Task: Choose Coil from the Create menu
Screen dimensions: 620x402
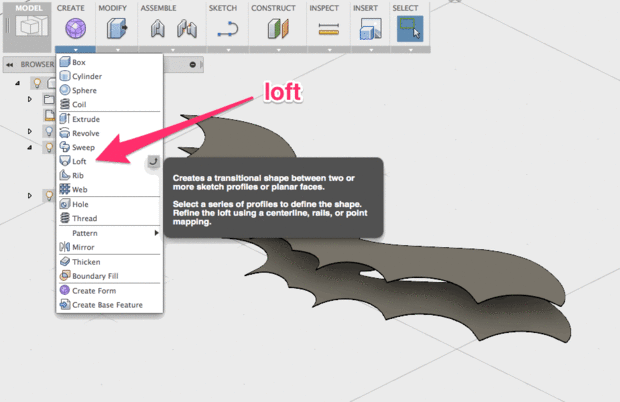Action: click(x=110, y=104)
